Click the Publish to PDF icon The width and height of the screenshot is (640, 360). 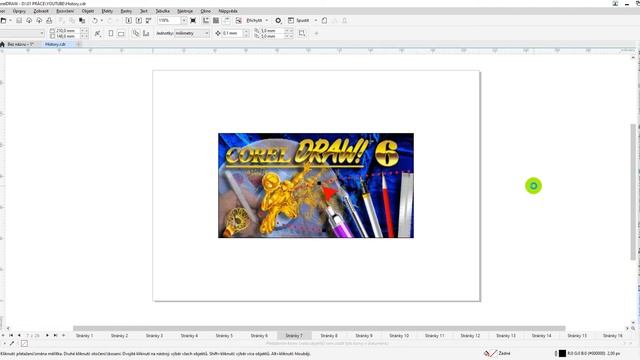click(x=149, y=20)
